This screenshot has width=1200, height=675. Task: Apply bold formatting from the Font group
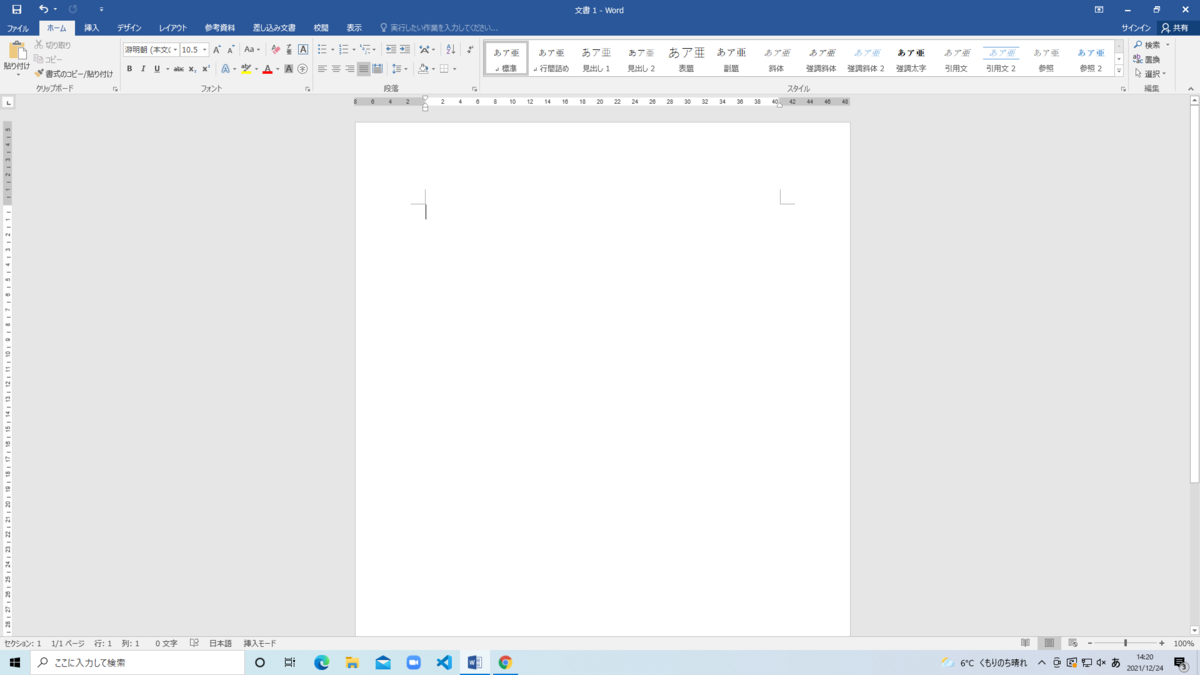tap(129, 69)
